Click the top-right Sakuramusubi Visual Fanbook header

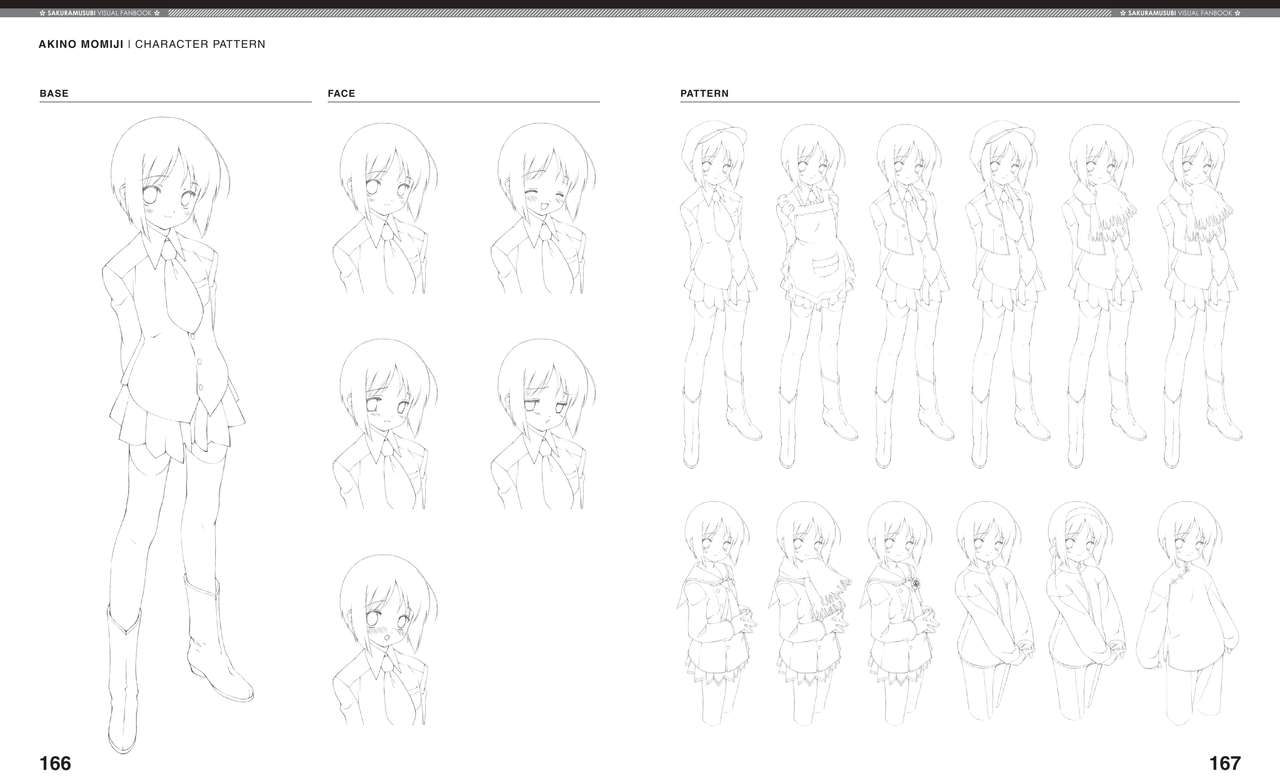1180,13
